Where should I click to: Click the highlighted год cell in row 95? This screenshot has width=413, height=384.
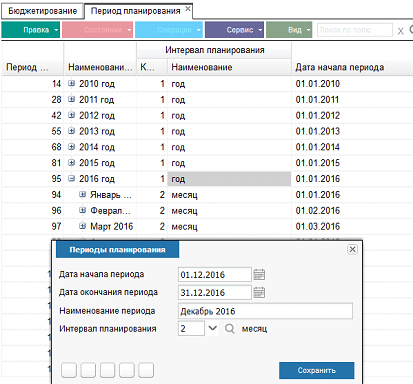coord(229,179)
